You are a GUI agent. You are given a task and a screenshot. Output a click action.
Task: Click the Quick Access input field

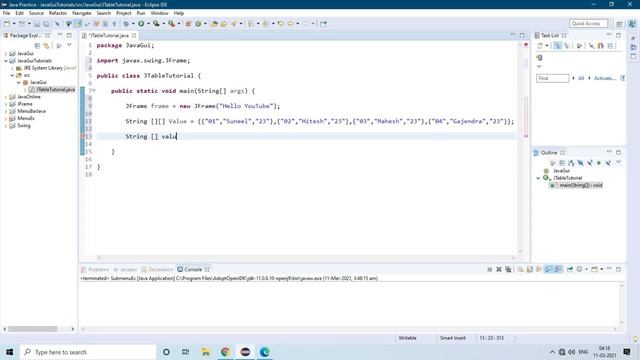point(589,24)
